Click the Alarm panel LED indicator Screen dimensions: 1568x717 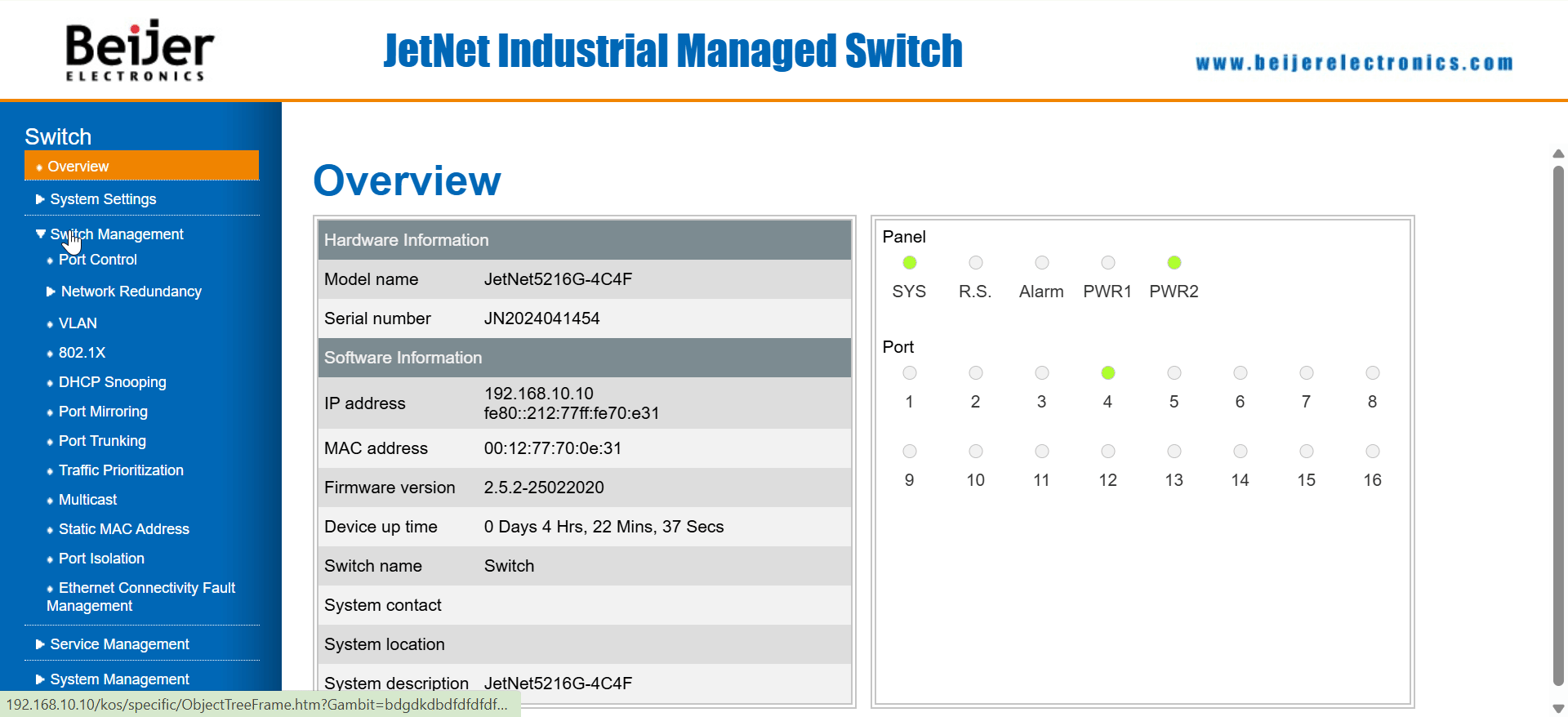pos(1041,262)
